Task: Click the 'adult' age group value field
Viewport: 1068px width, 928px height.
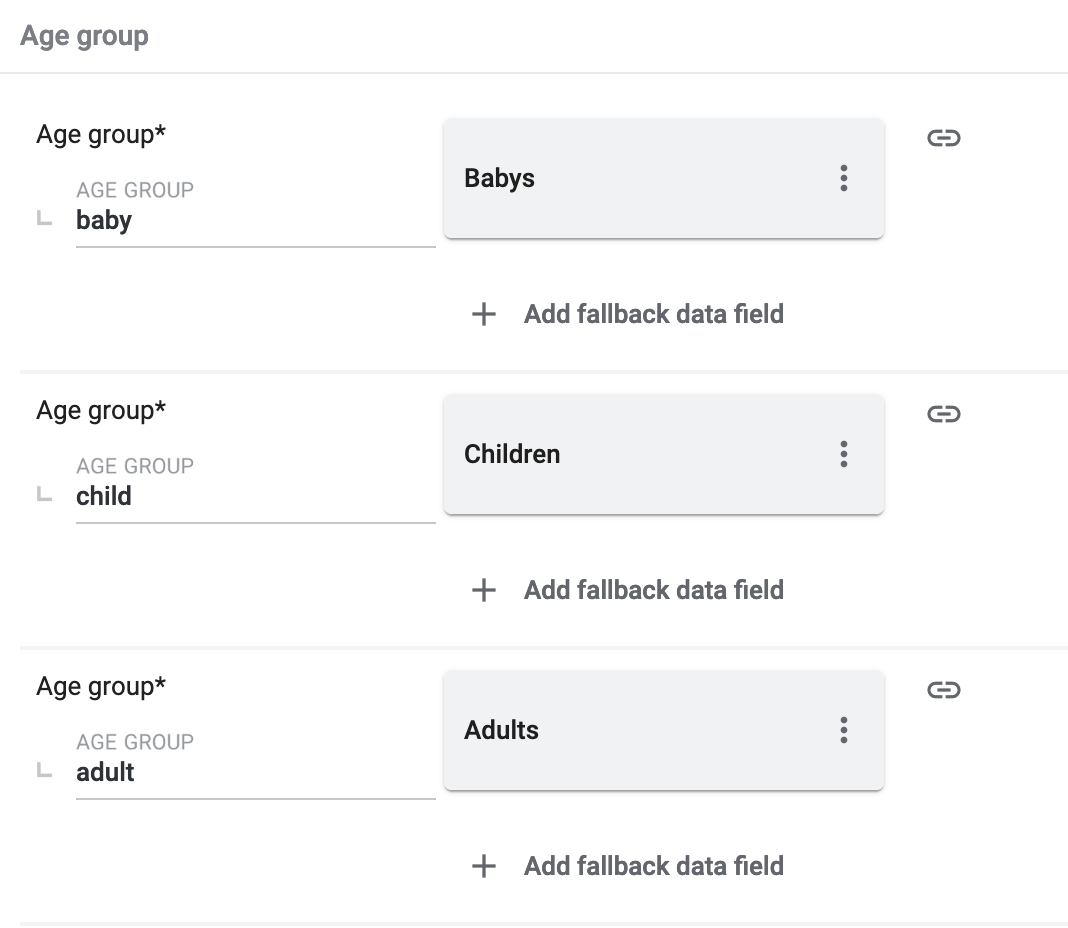Action: (255, 773)
